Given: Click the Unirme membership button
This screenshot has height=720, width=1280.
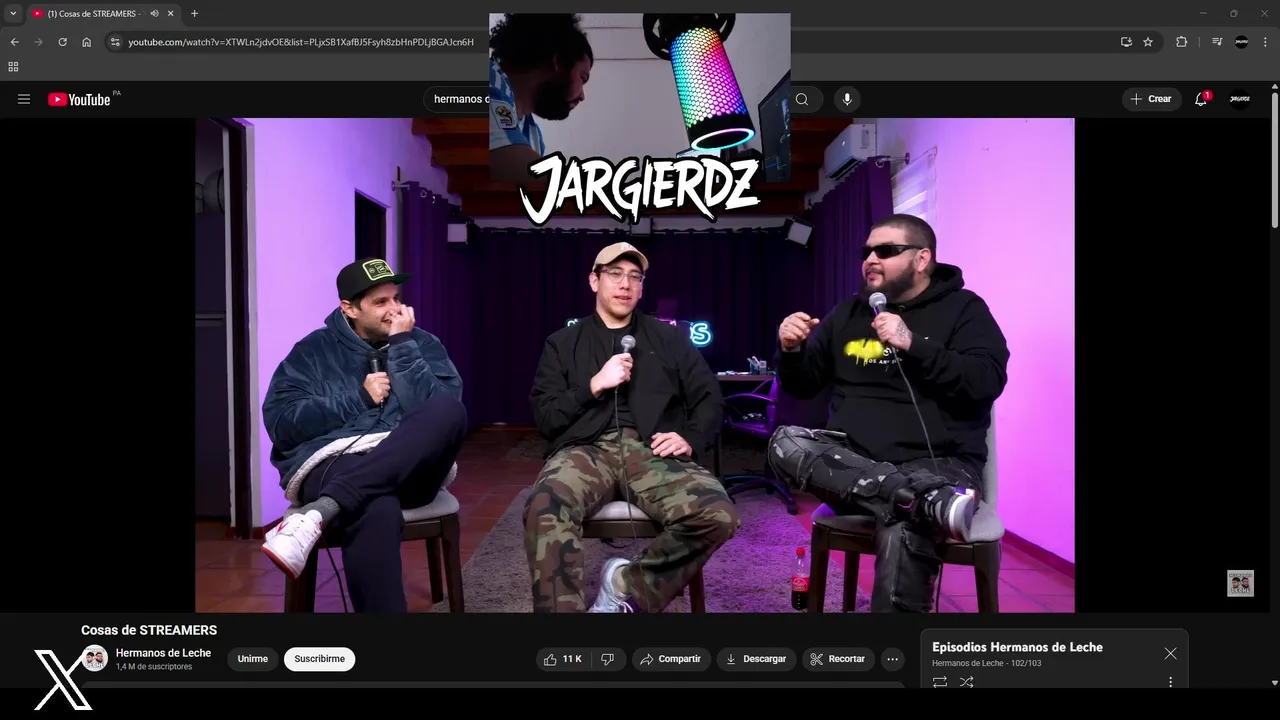Looking at the screenshot, I should (x=253, y=659).
